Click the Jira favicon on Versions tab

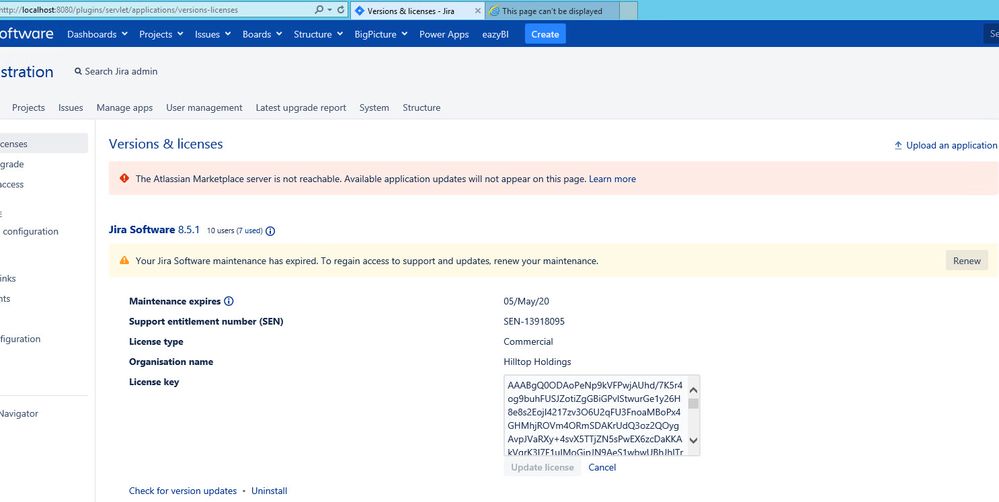click(x=359, y=11)
